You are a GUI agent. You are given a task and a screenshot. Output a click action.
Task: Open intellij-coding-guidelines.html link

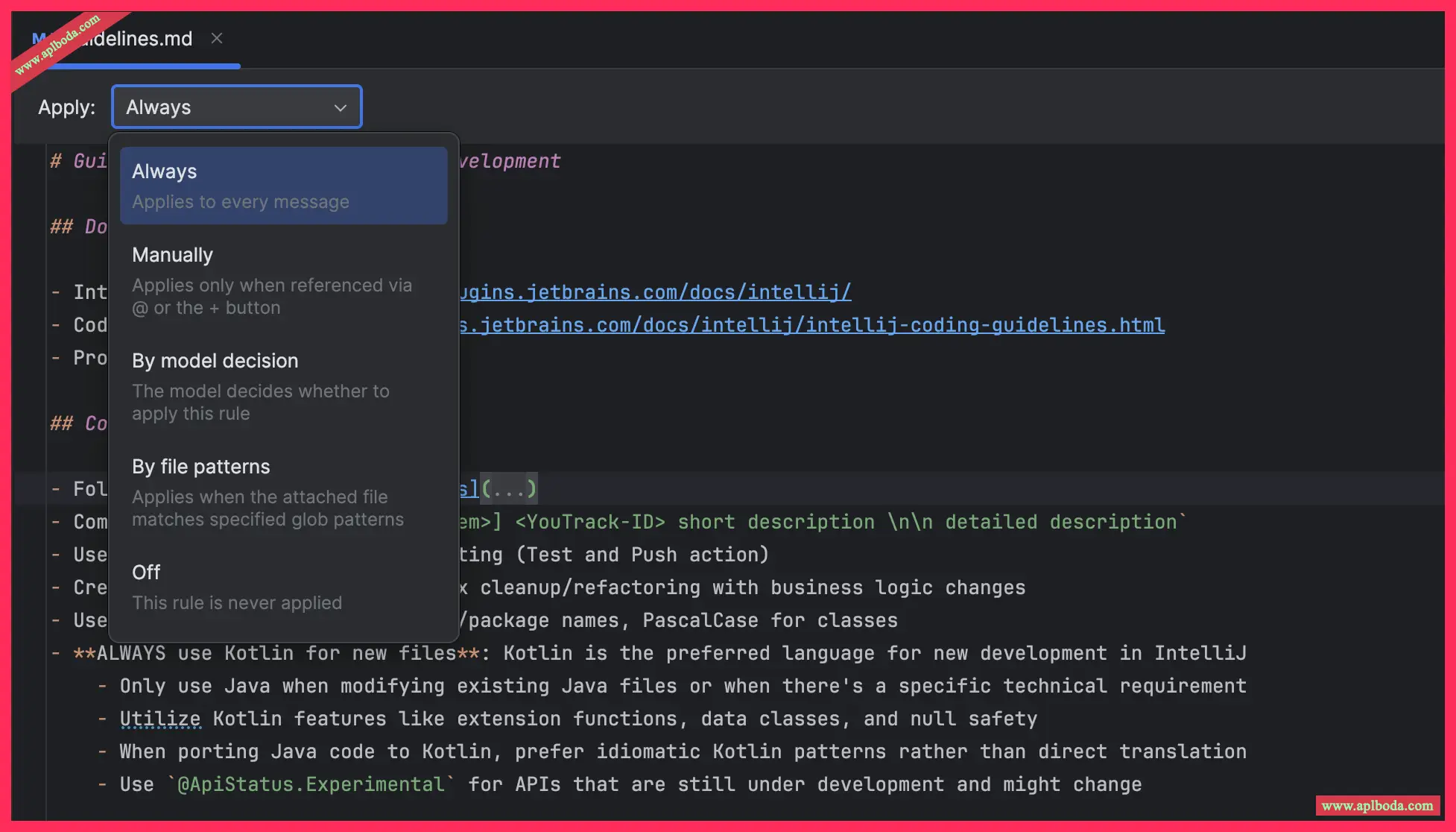click(812, 325)
